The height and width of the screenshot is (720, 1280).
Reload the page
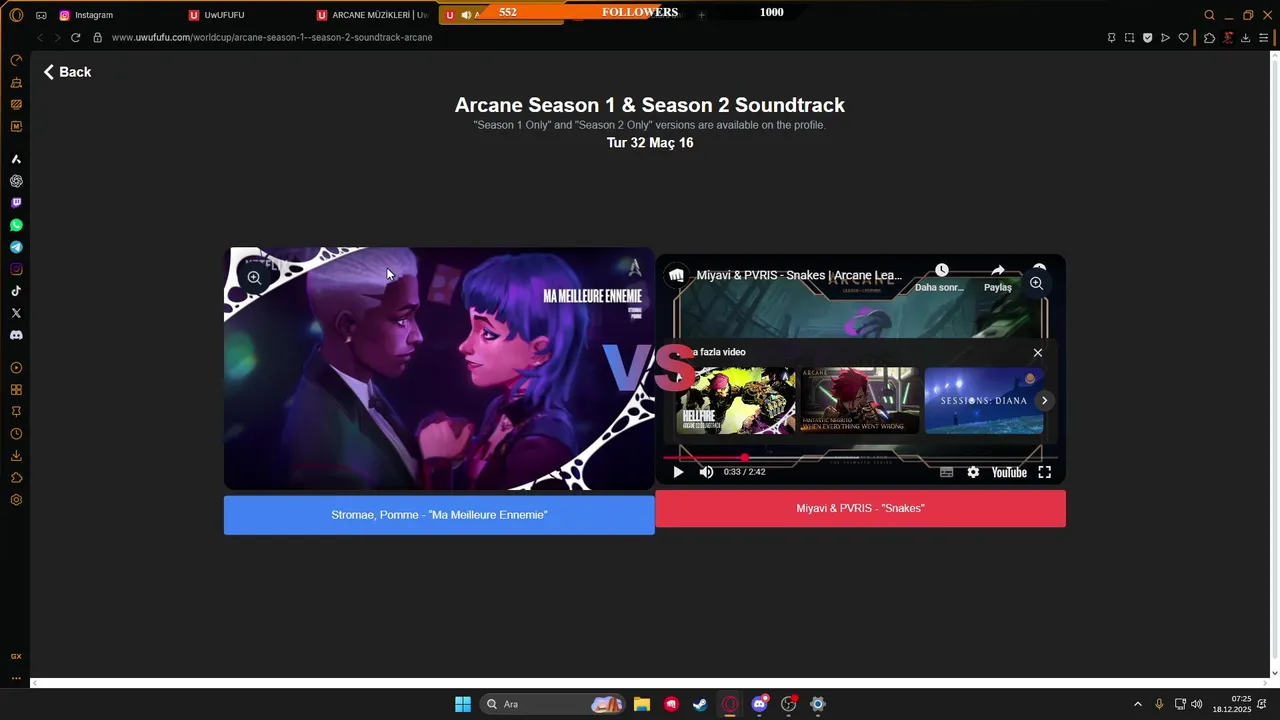pos(75,37)
